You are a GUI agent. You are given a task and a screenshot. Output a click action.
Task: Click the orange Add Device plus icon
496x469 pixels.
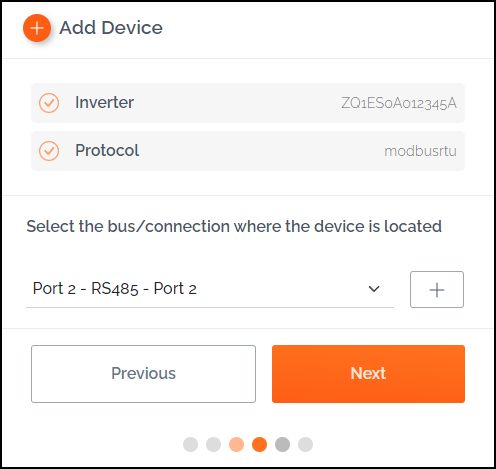[37, 28]
